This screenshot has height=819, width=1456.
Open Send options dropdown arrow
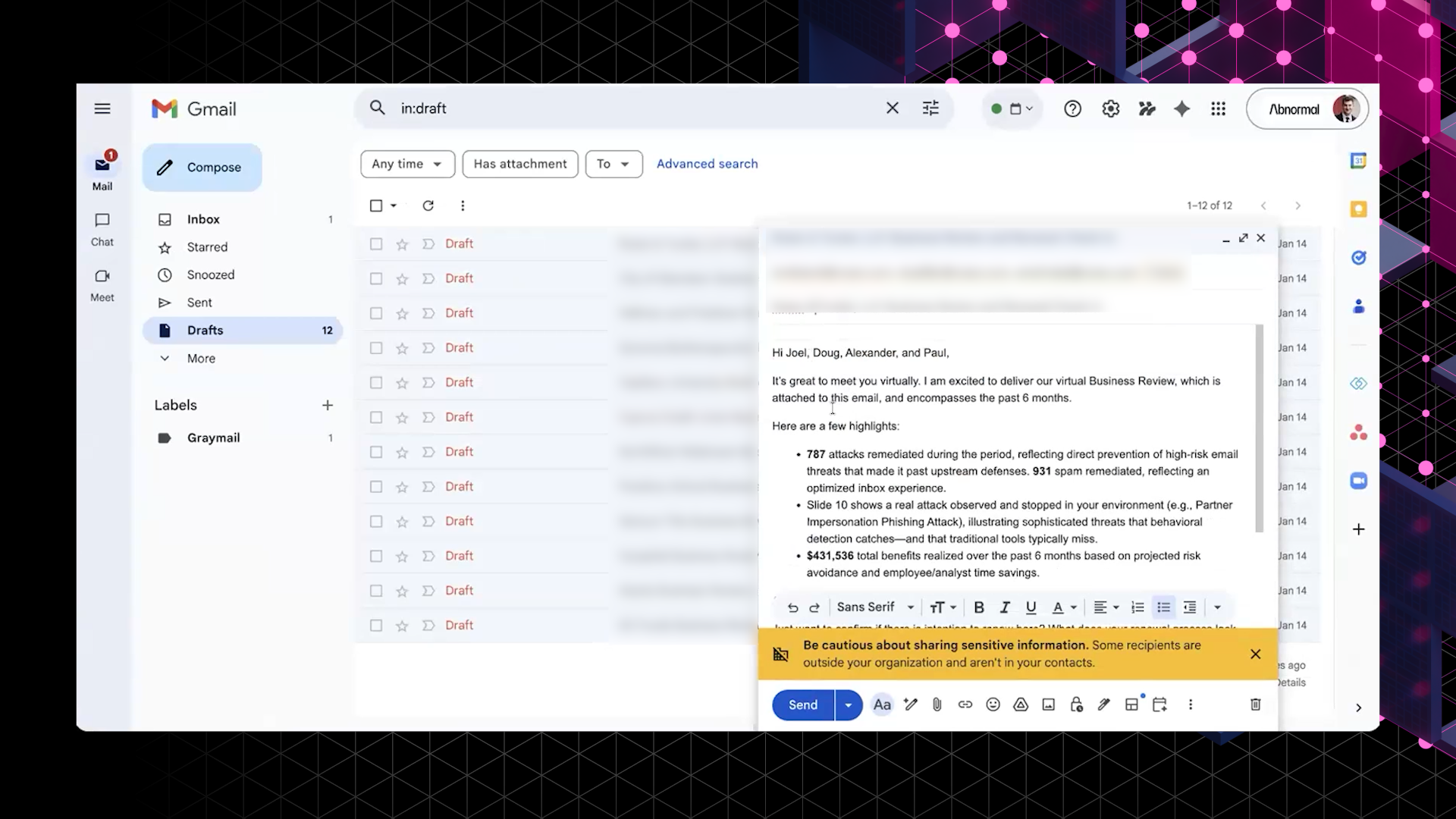849,704
